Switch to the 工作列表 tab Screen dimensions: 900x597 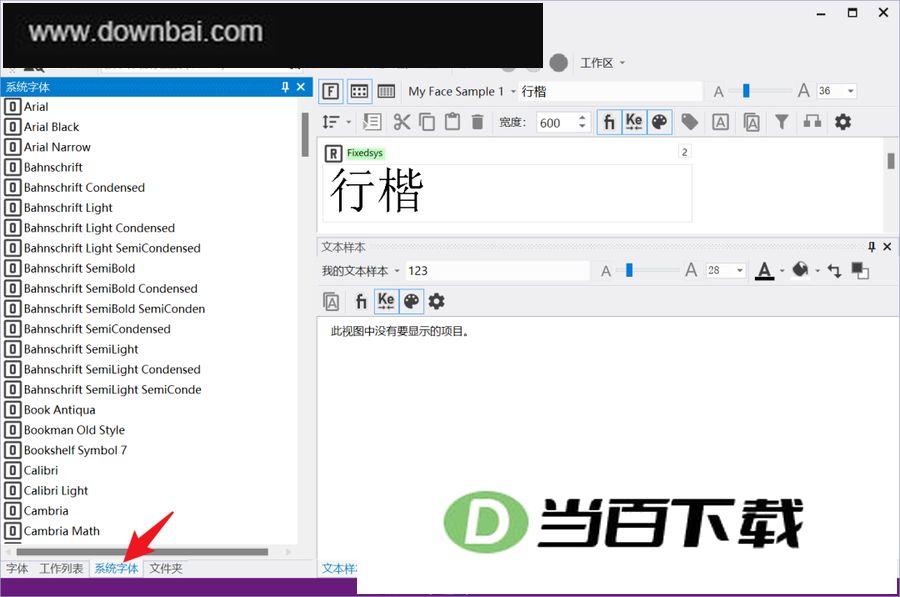(x=61, y=568)
